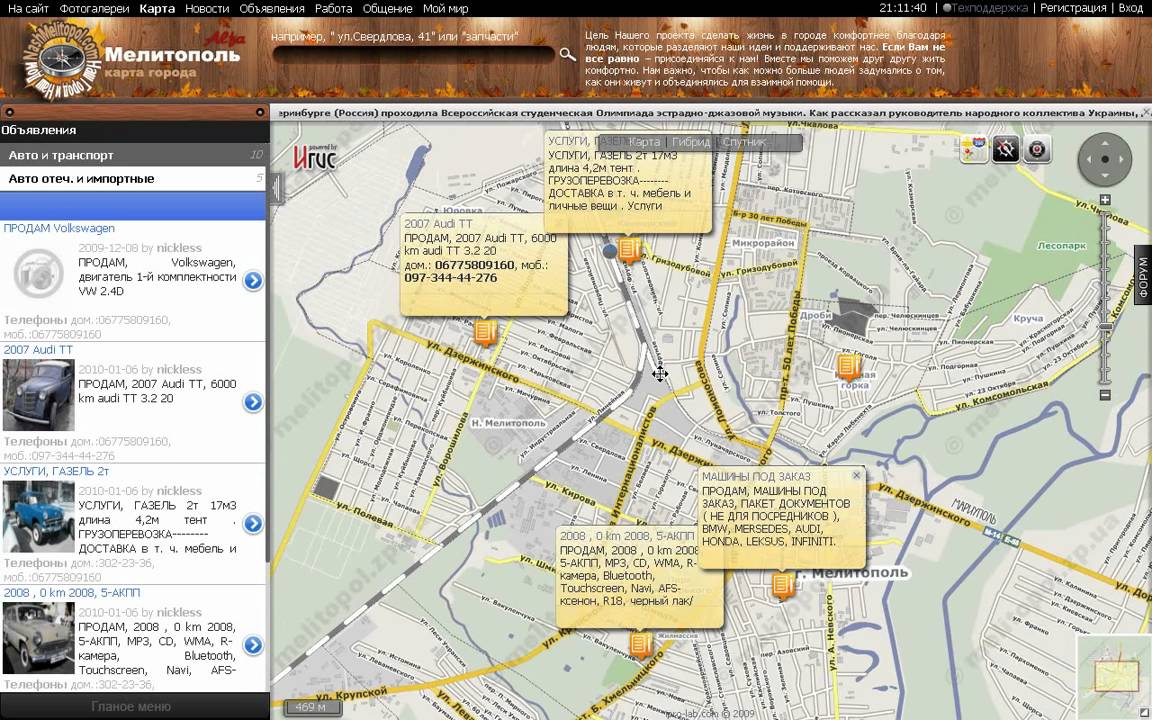Open the 'Общение' menu item
1152x720 pixels.
tap(387, 9)
